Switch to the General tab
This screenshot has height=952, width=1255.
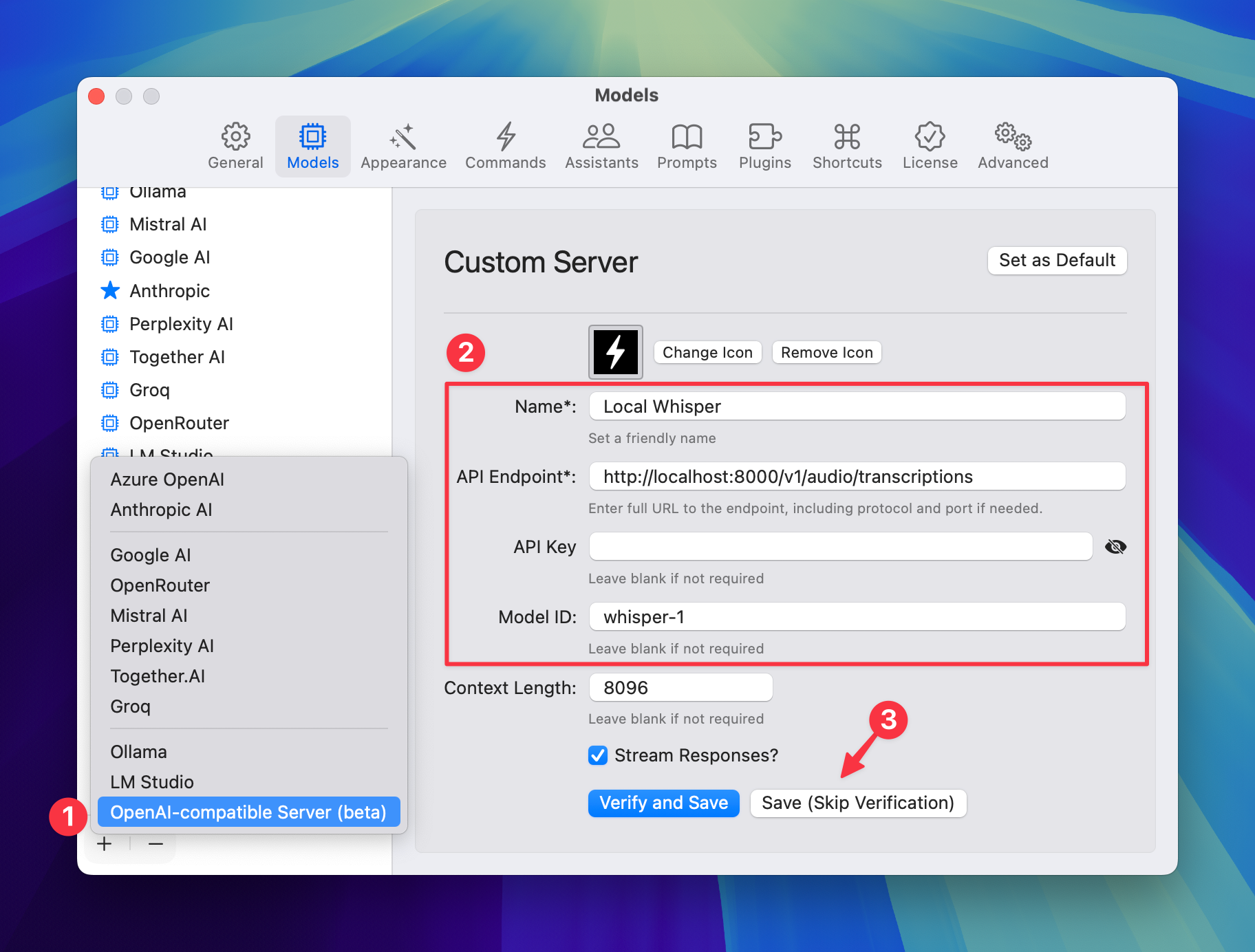235,146
